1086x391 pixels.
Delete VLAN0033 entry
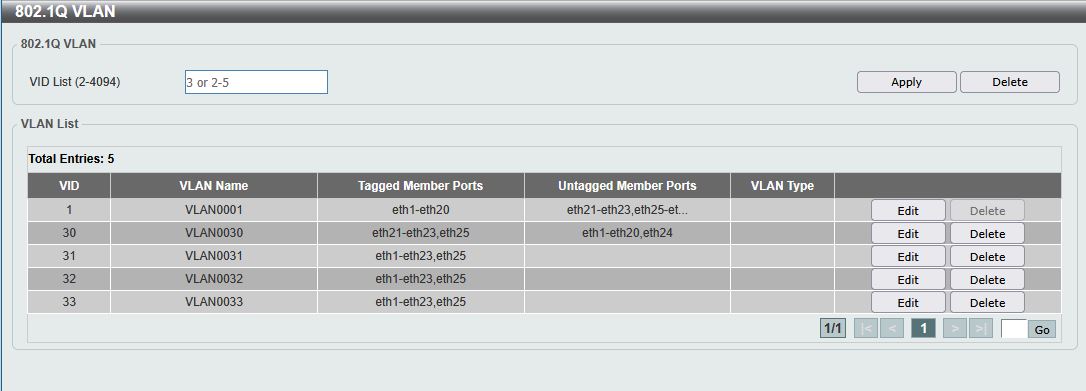pos(988,302)
